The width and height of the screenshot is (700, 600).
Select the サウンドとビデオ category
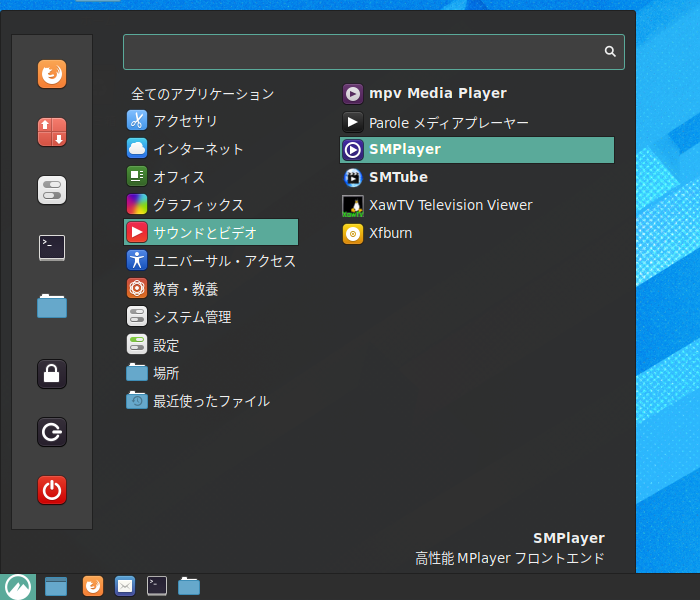[x=211, y=233]
